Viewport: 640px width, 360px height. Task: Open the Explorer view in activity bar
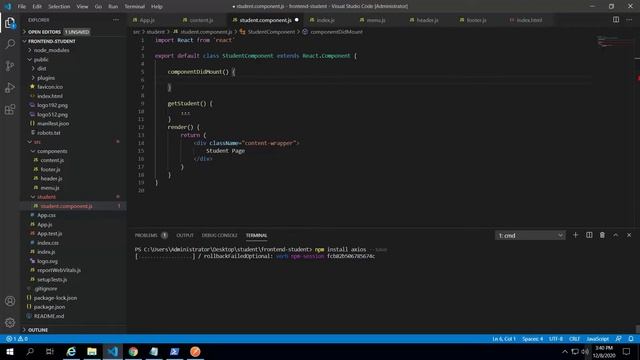click(10, 23)
